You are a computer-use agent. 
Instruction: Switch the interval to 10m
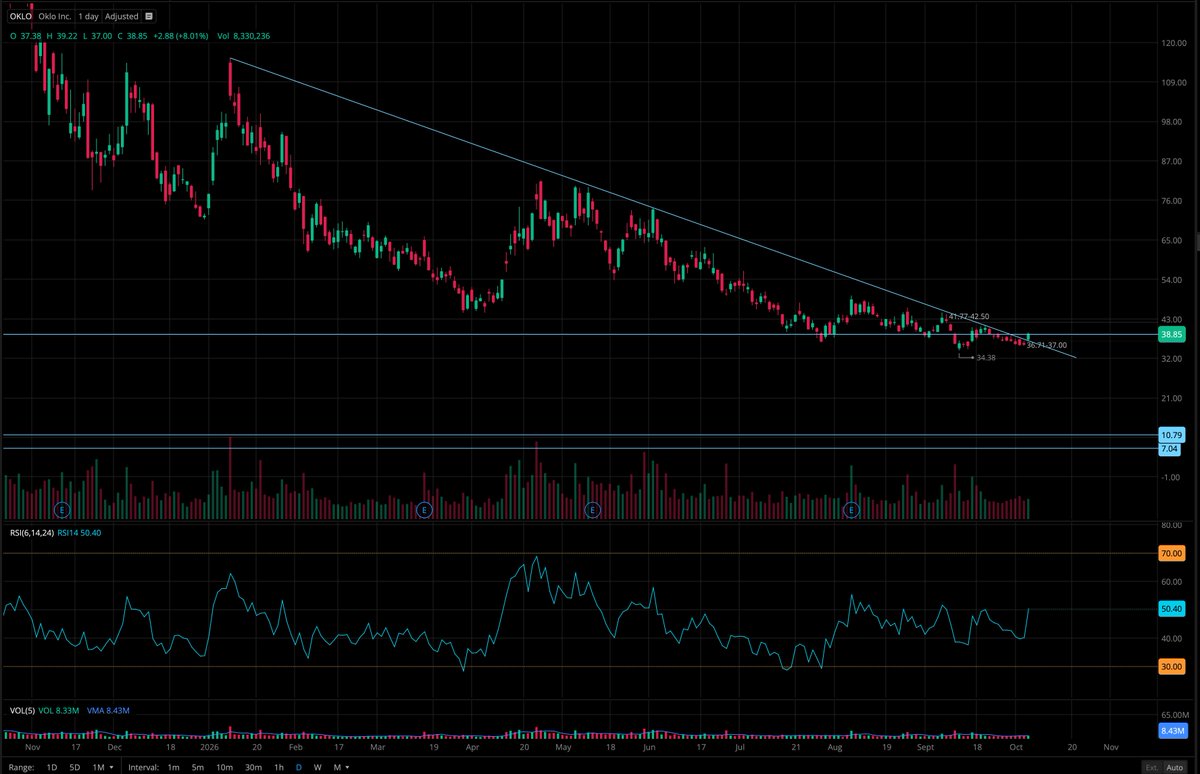(225, 767)
